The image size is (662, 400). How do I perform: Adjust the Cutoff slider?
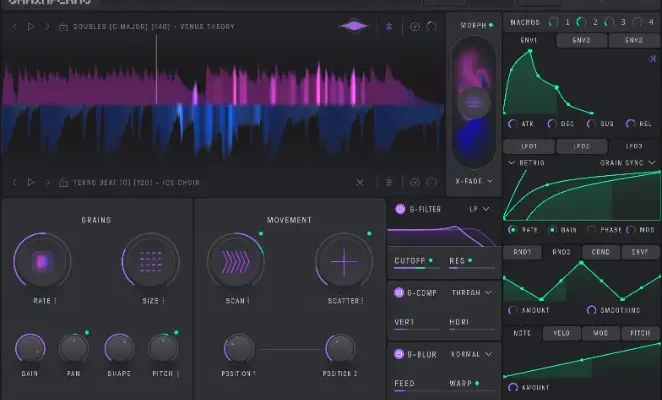point(415,268)
